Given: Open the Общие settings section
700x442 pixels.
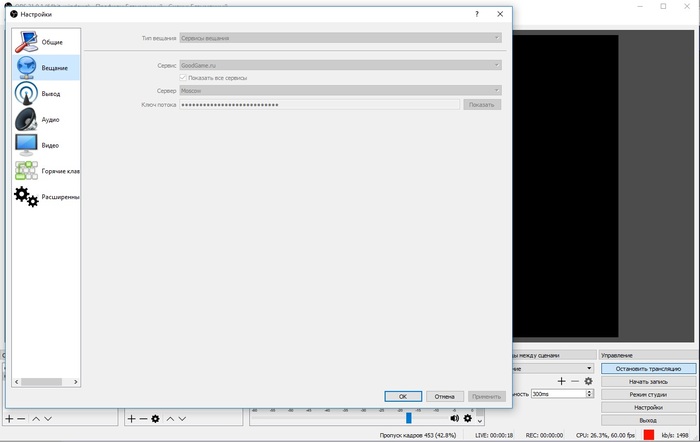Looking at the screenshot, I should (46, 42).
